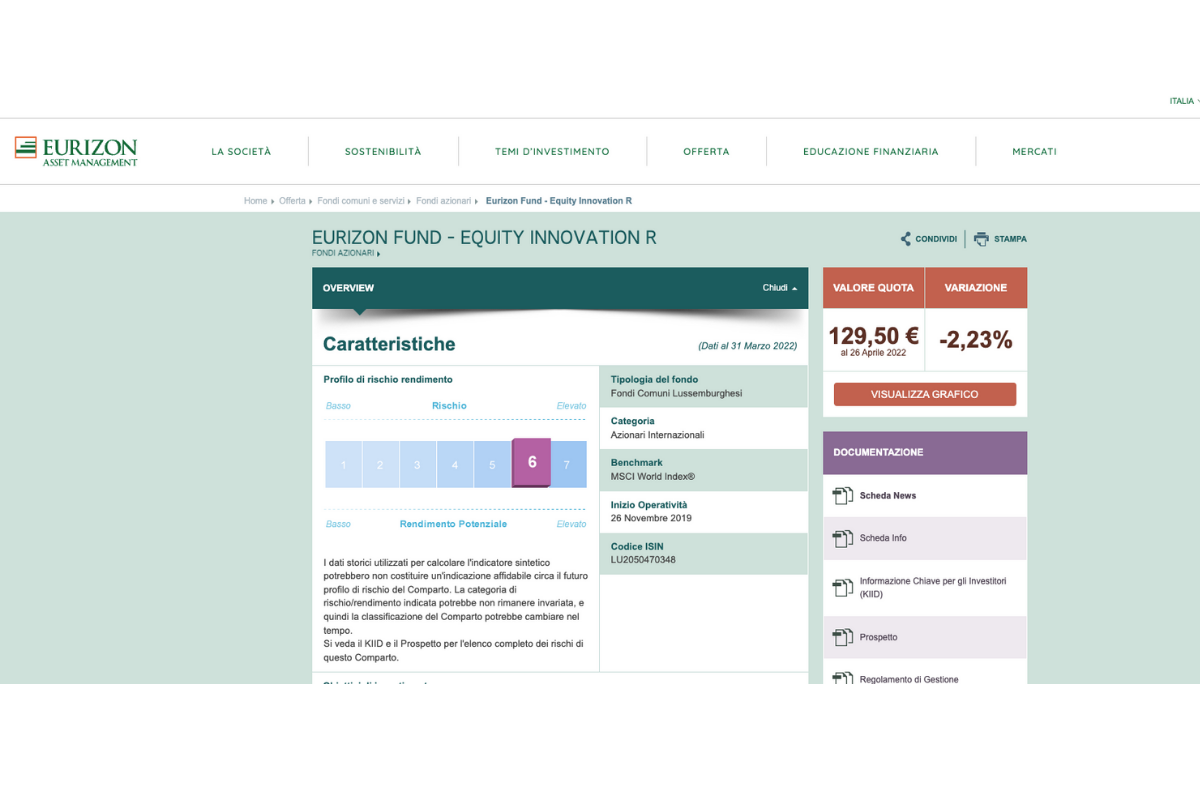Screen dimensions: 1200x800
Task: Open the La Società menu
Action: coord(241,152)
